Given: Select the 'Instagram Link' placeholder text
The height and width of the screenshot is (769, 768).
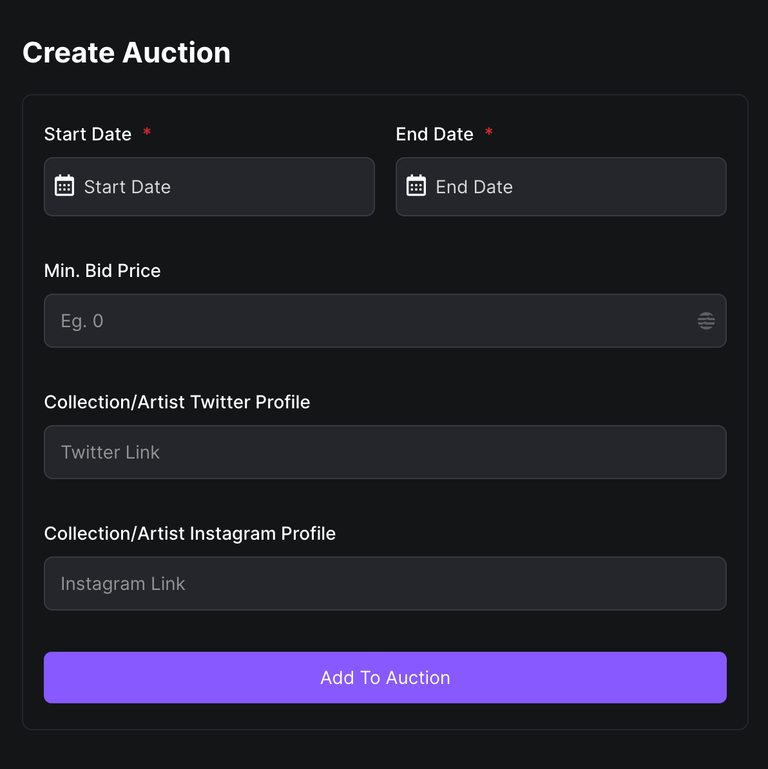Looking at the screenshot, I should pyautogui.click(x=123, y=584).
